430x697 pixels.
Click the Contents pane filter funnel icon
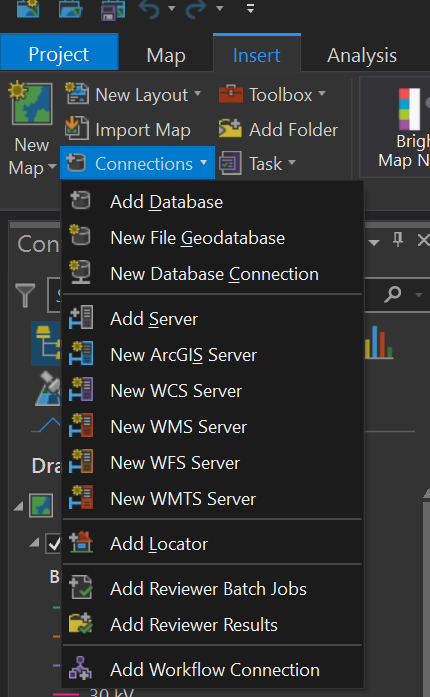point(25,295)
